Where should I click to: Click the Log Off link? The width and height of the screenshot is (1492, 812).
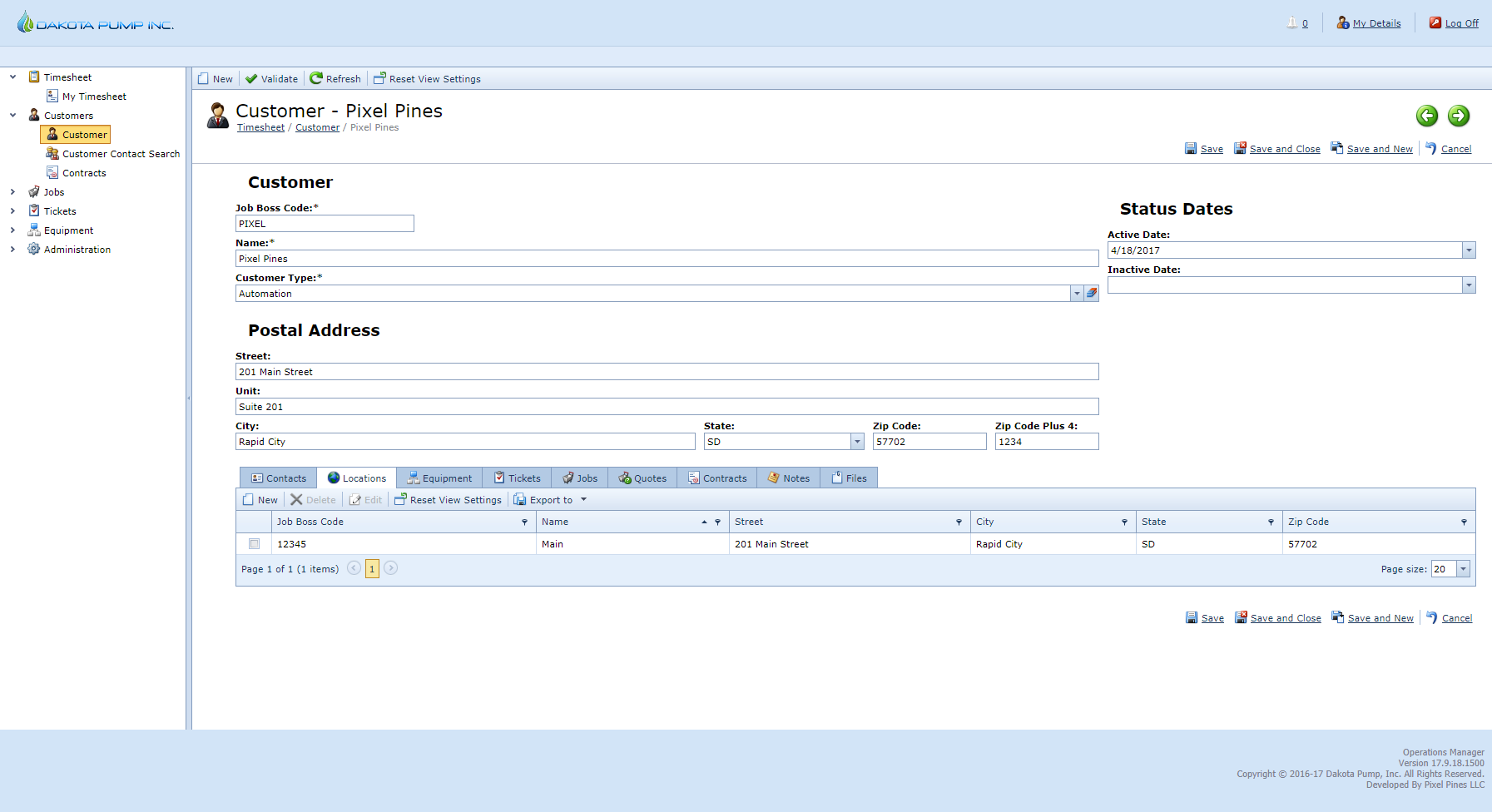click(1461, 23)
